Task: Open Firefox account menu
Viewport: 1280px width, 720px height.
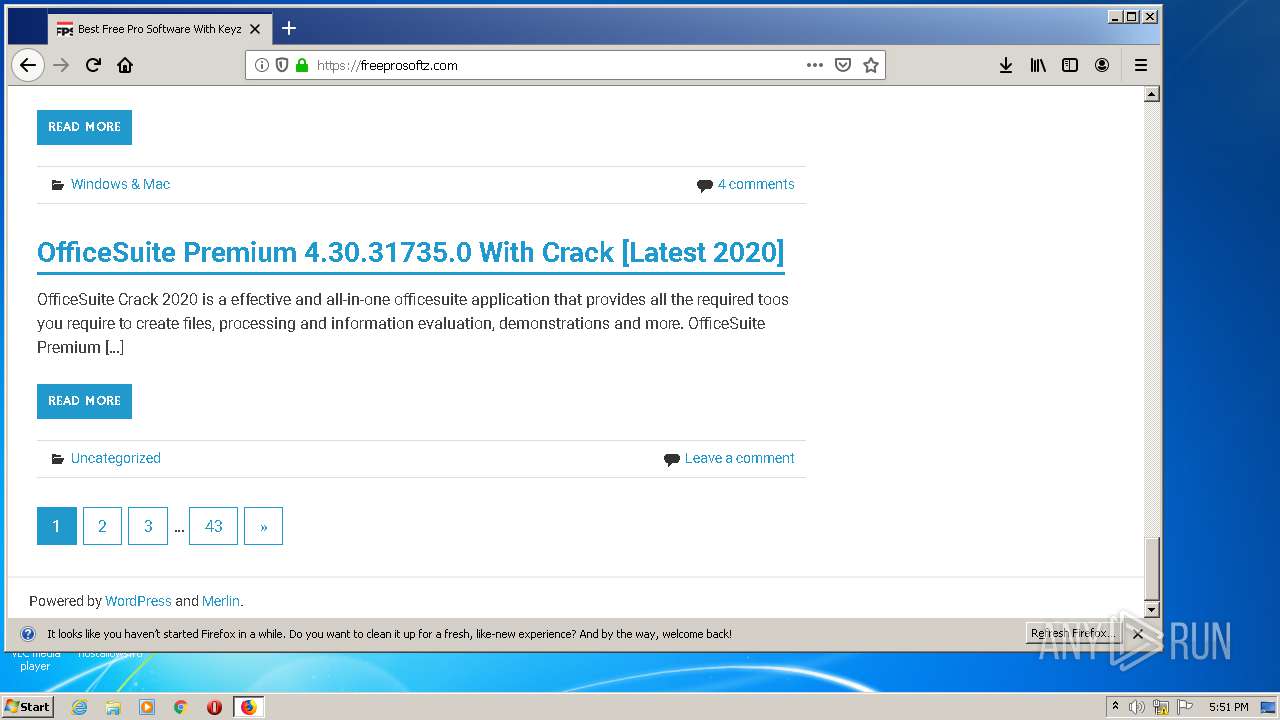Action: point(1102,65)
